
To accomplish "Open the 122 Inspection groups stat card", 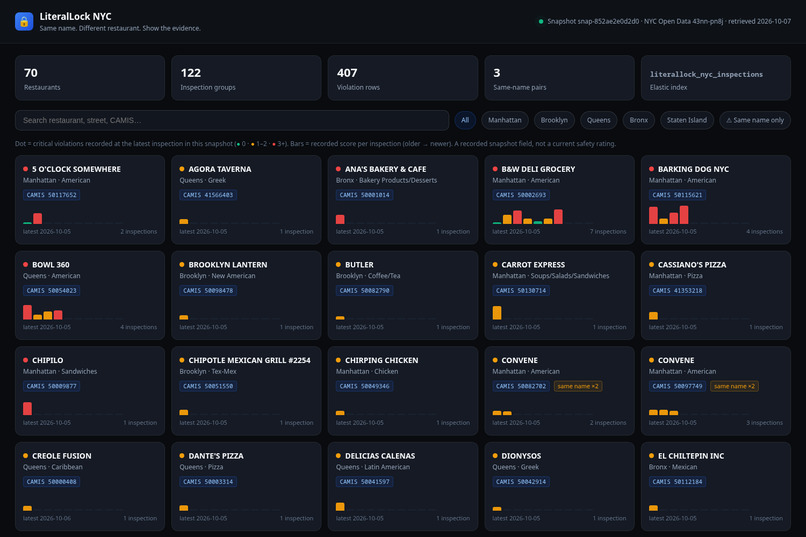I will click(246, 78).
